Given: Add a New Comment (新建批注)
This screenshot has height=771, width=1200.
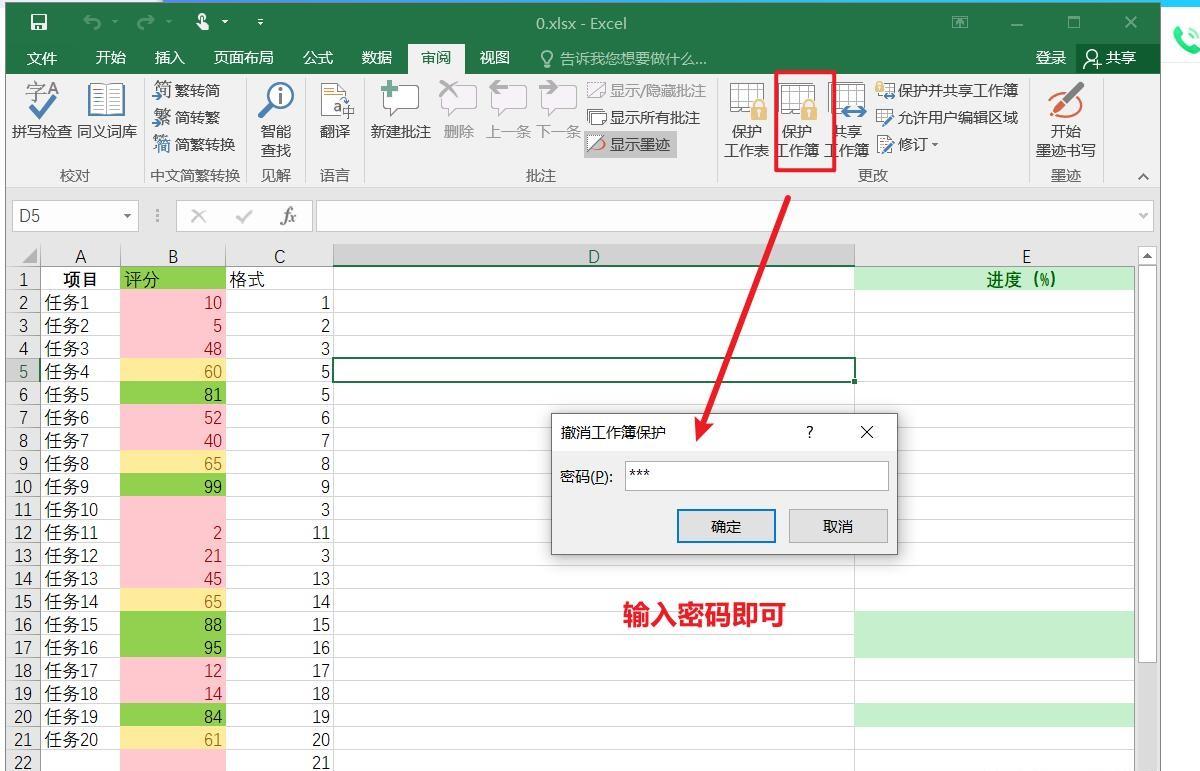Looking at the screenshot, I should pyautogui.click(x=400, y=111).
